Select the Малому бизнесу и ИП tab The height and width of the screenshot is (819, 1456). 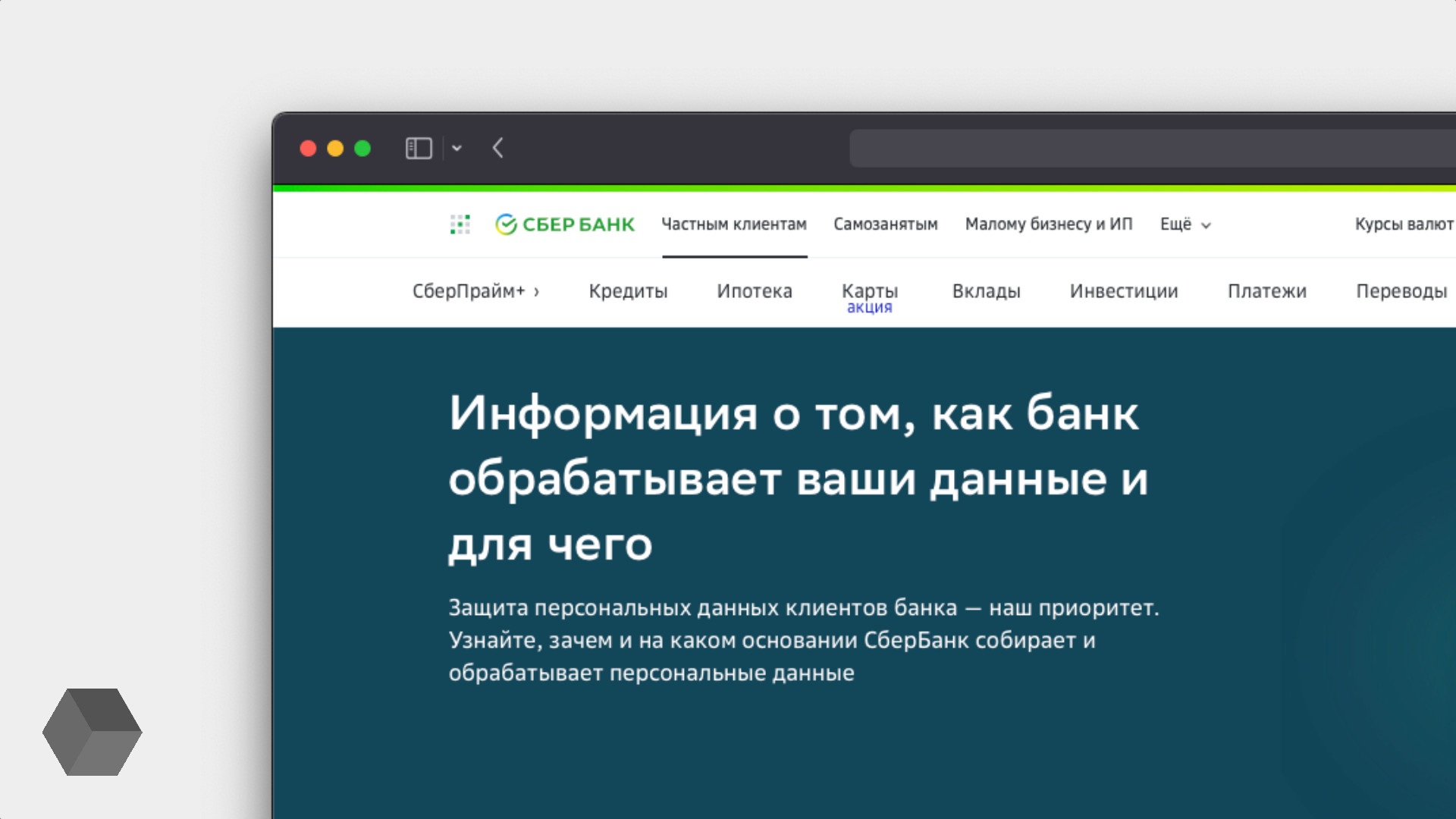point(1049,224)
